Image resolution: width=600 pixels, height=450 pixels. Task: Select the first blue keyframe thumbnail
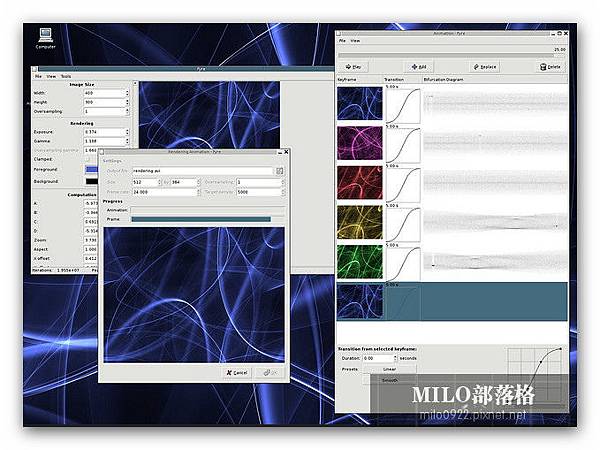[360, 103]
